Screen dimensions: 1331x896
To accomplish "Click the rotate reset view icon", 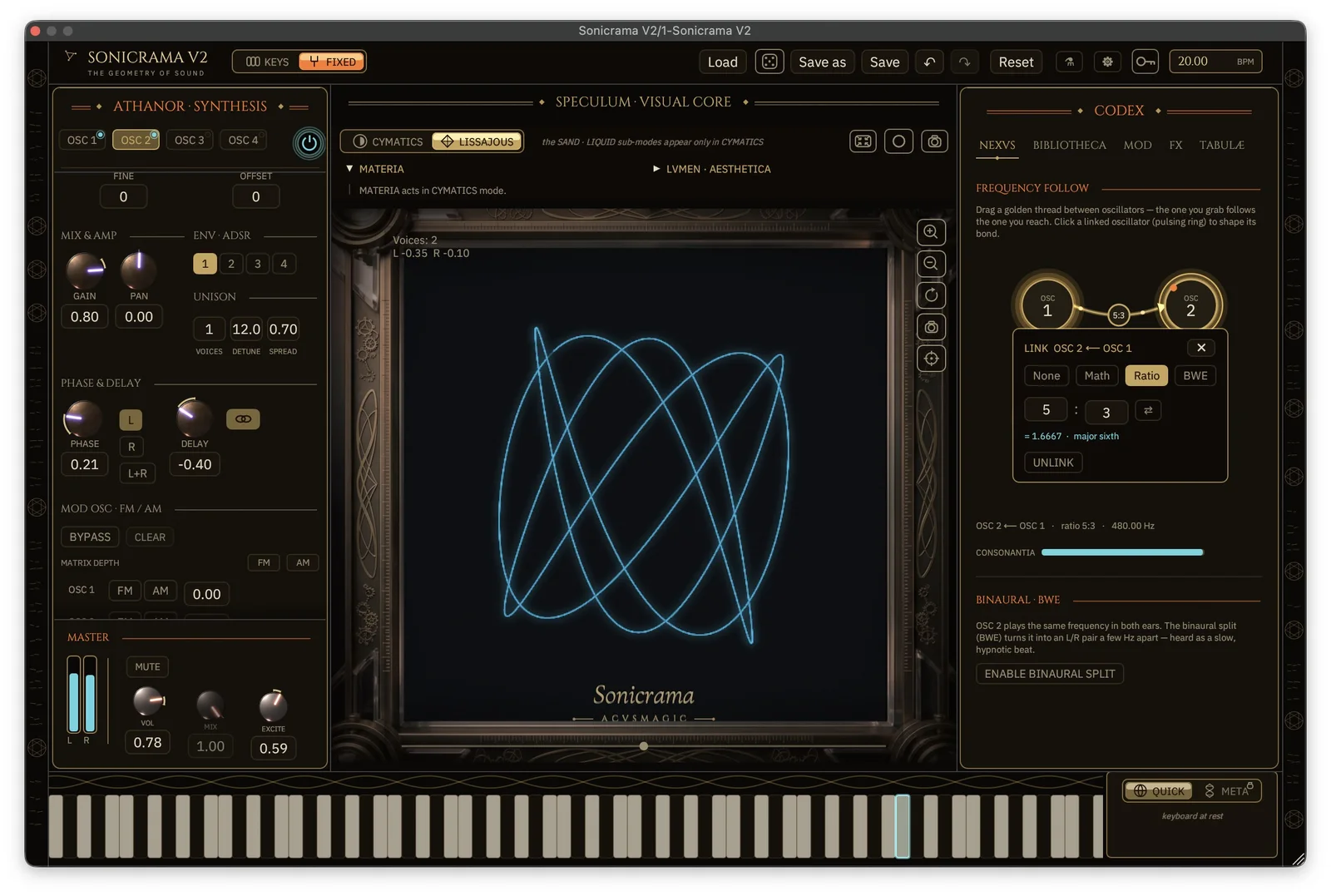I will click(x=931, y=295).
